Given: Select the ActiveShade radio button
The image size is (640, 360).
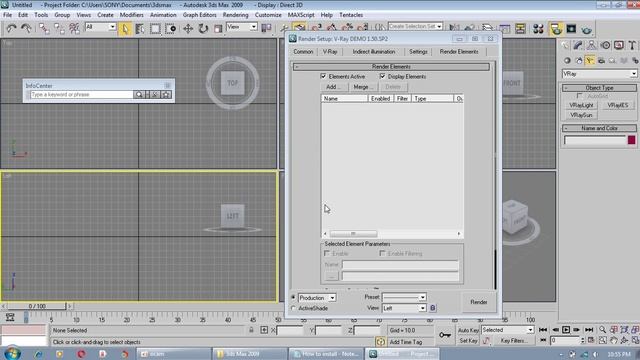Looking at the screenshot, I should [x=293, y=308].
